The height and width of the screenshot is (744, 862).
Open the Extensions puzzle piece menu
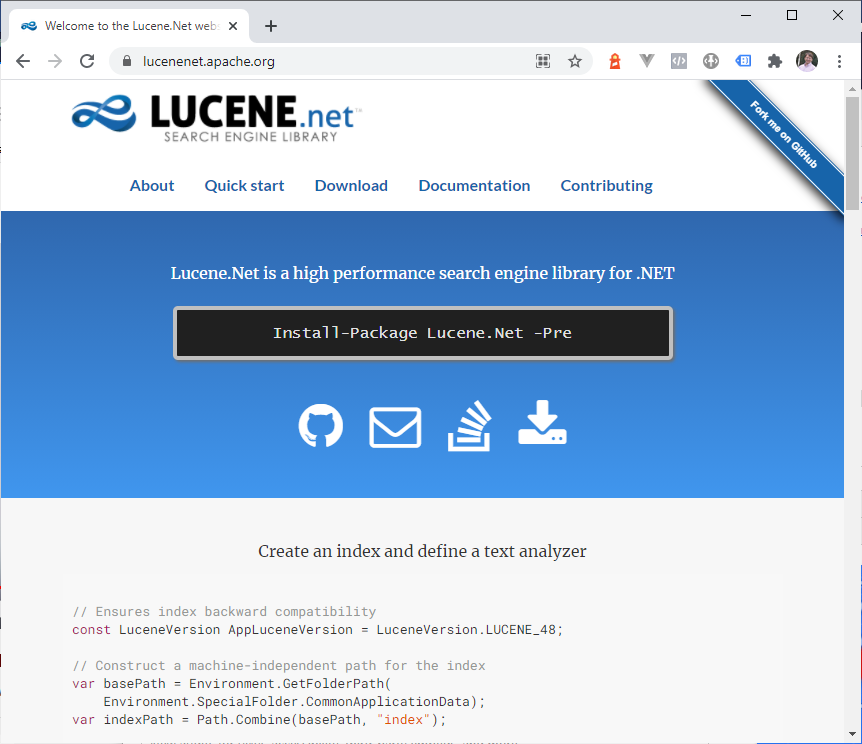(x=775, y=61)
